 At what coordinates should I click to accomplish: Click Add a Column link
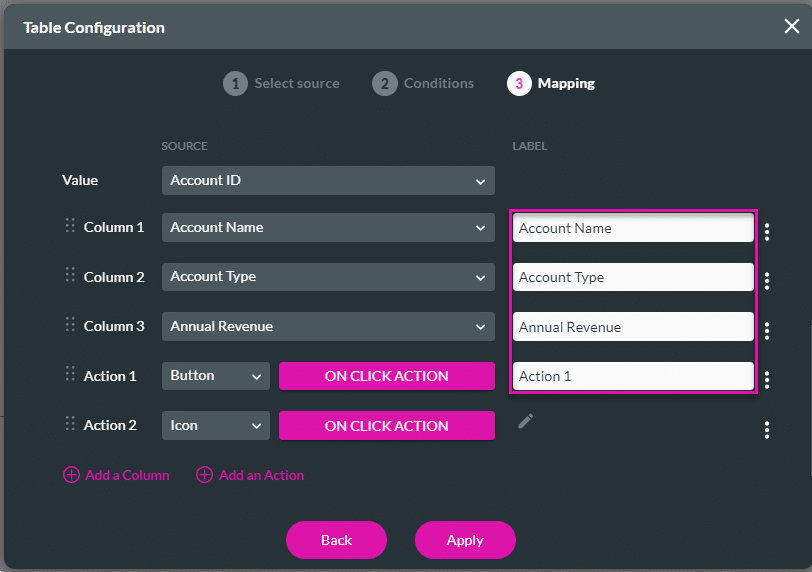click(116, 475)
